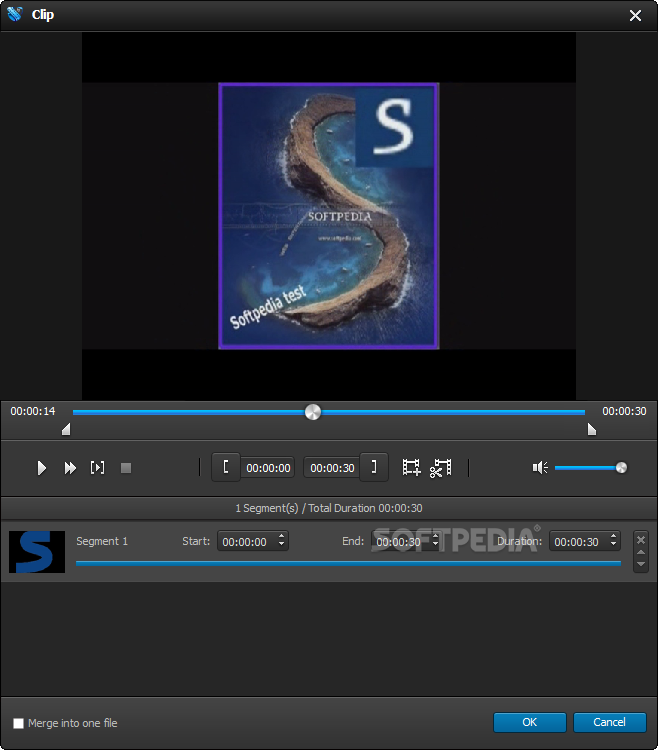Increase Segment 1 End time
Screen dimensions: 658x750
436,536
